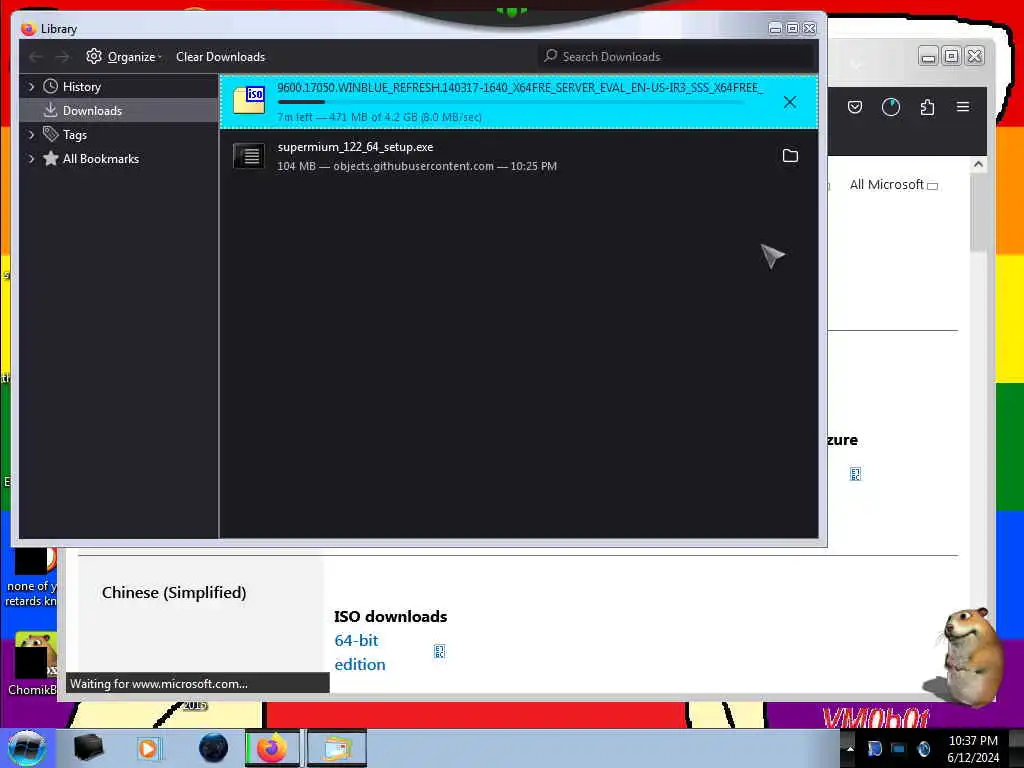Click the first system tray icon beside the arrow

coord(874,748)
